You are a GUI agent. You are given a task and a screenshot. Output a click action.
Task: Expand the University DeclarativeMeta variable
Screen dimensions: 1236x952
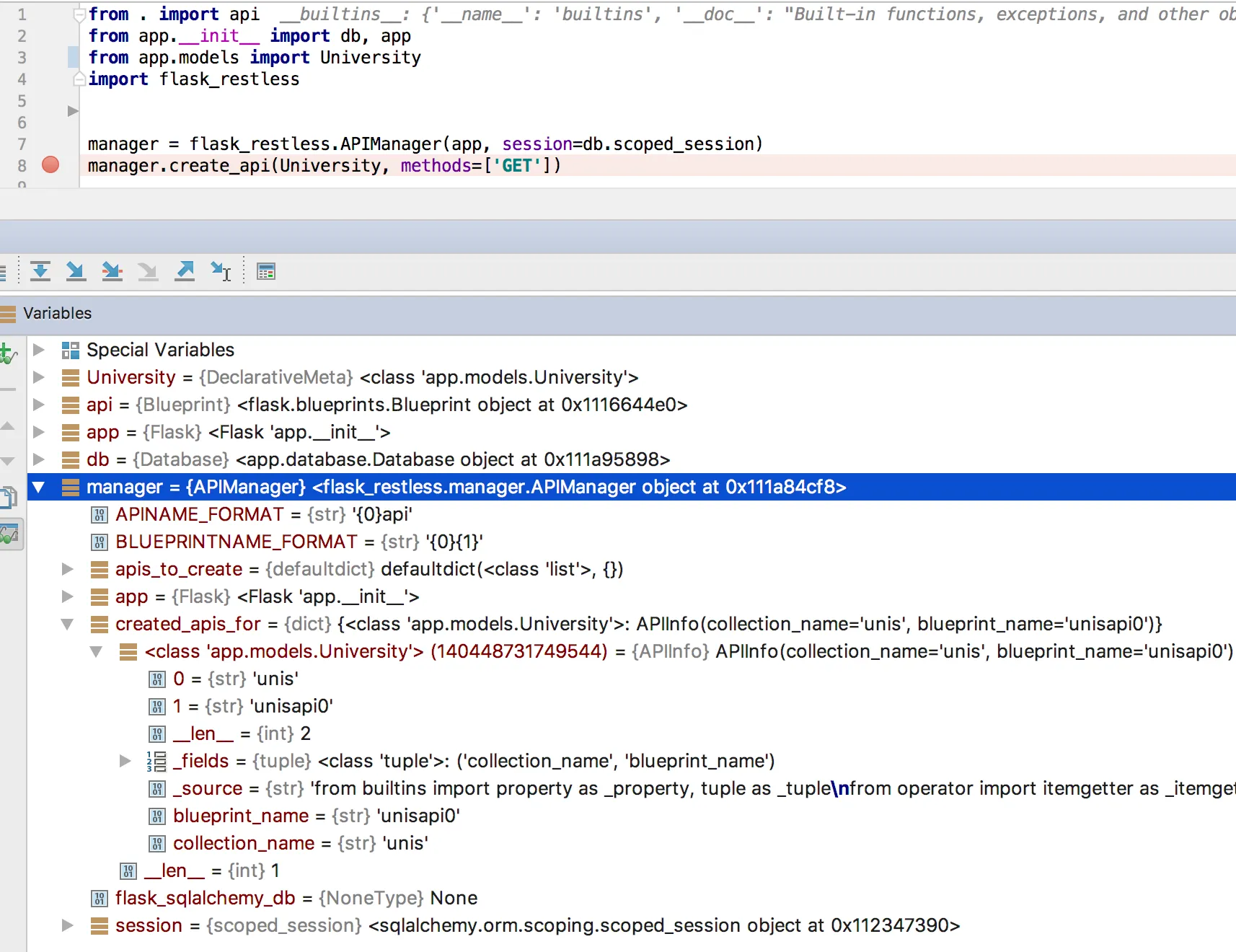click(x=39, y=377)
